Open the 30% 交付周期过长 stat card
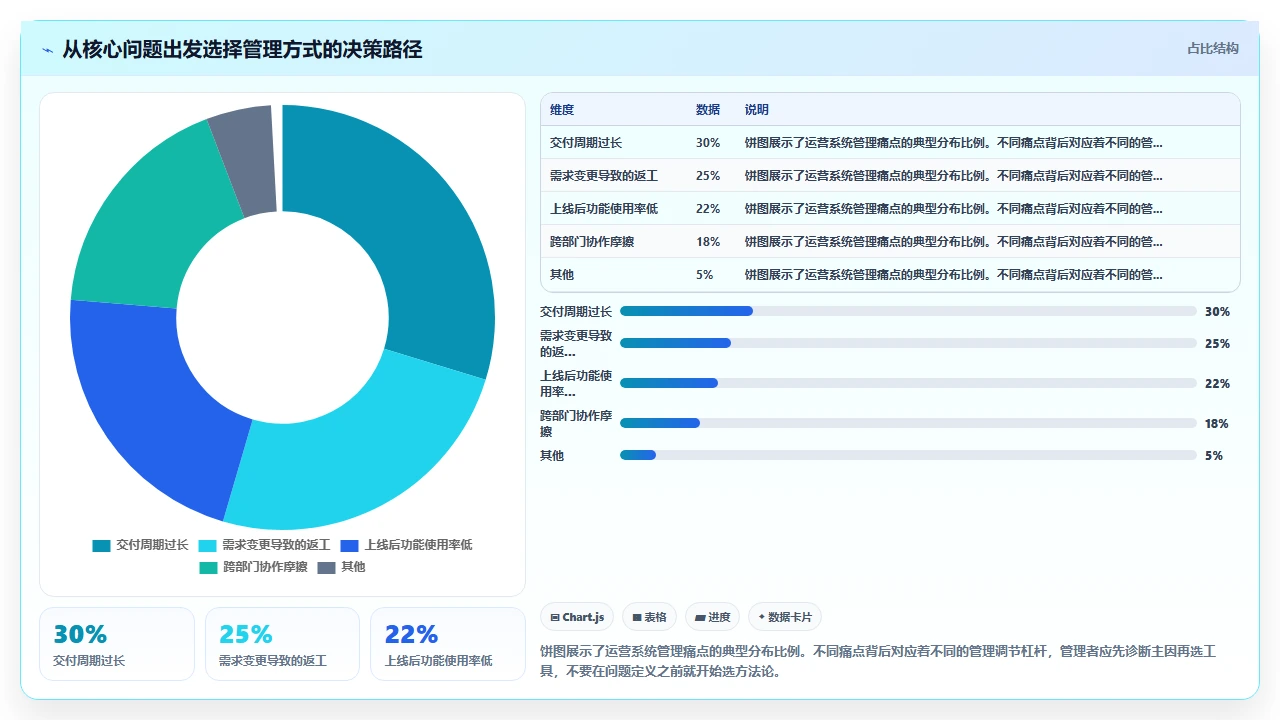1280x720 pixels. click(117, 644)
